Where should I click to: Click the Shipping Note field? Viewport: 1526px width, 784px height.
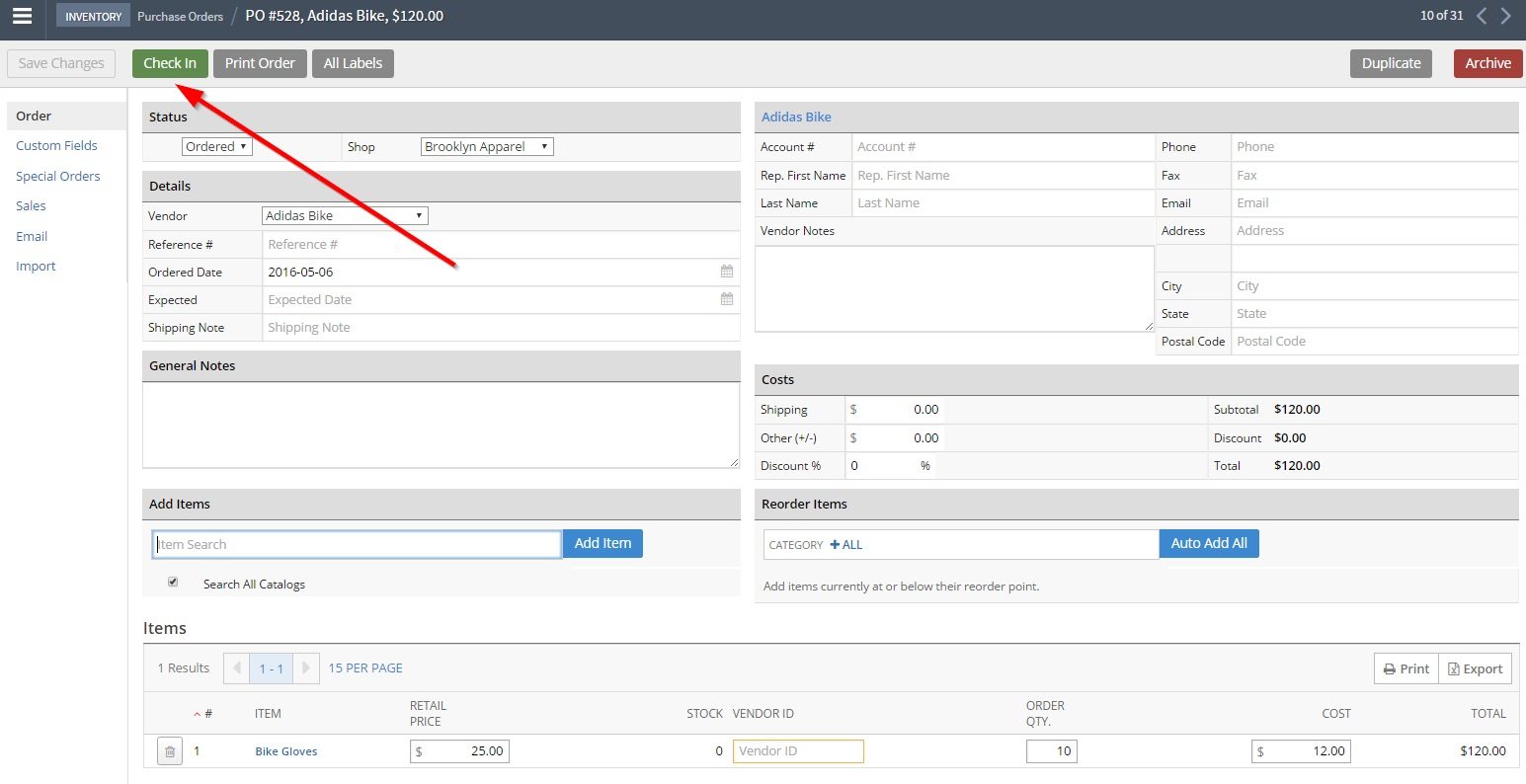pos(501,327)
